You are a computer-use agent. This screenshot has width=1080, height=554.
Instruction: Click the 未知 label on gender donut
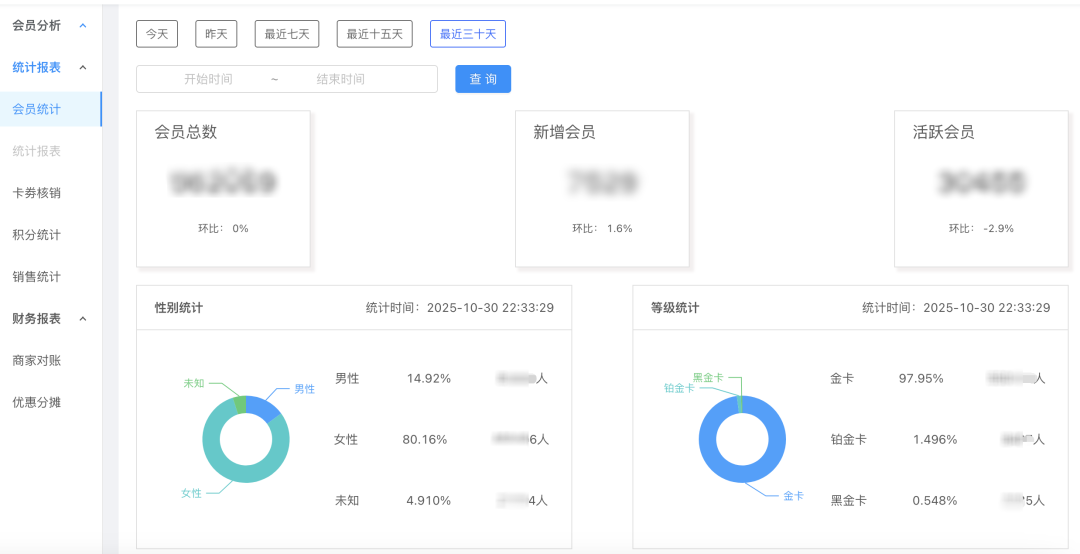pos(194,383)
